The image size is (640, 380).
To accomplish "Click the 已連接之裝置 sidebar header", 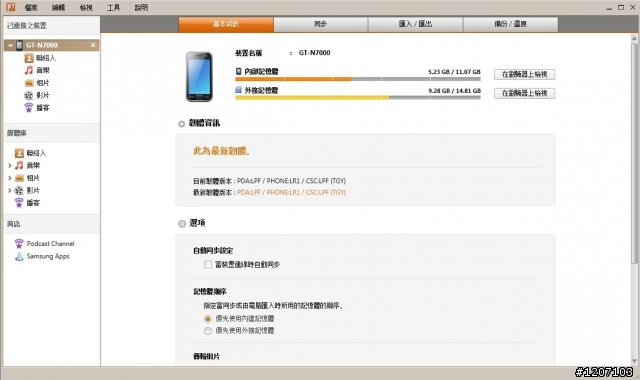I will pos(51,25).
